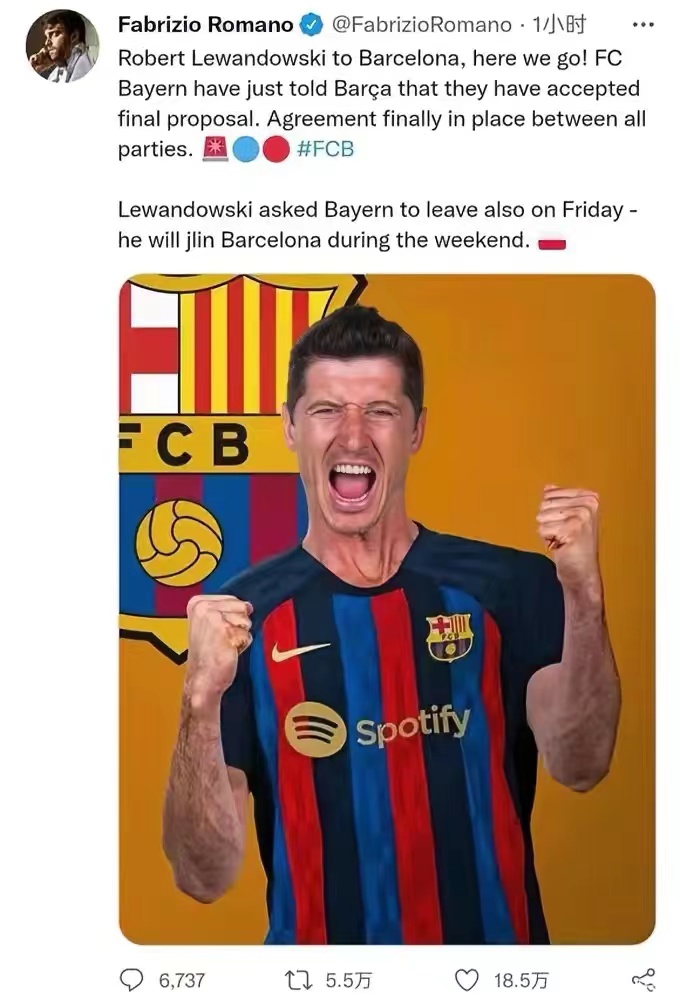Open the #FCB hashtag
The image size is (680, 1006).
[x=325, y=149]
